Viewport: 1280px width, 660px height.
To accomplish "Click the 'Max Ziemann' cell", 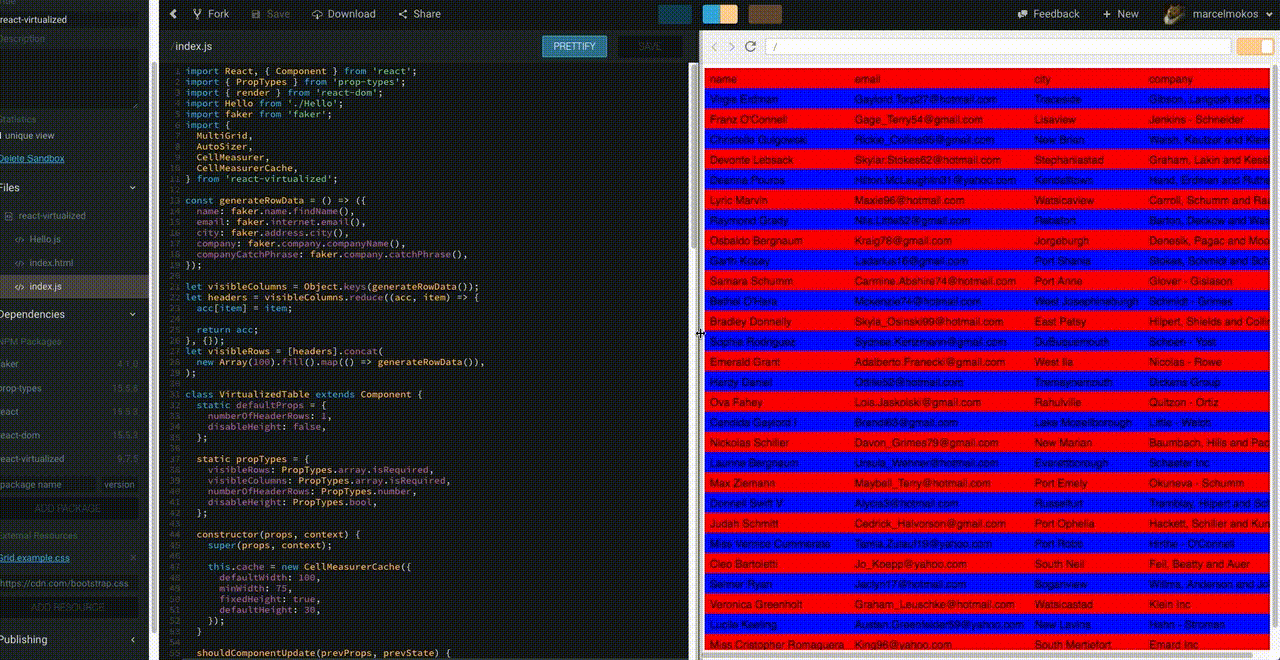I will click(741, 483).
